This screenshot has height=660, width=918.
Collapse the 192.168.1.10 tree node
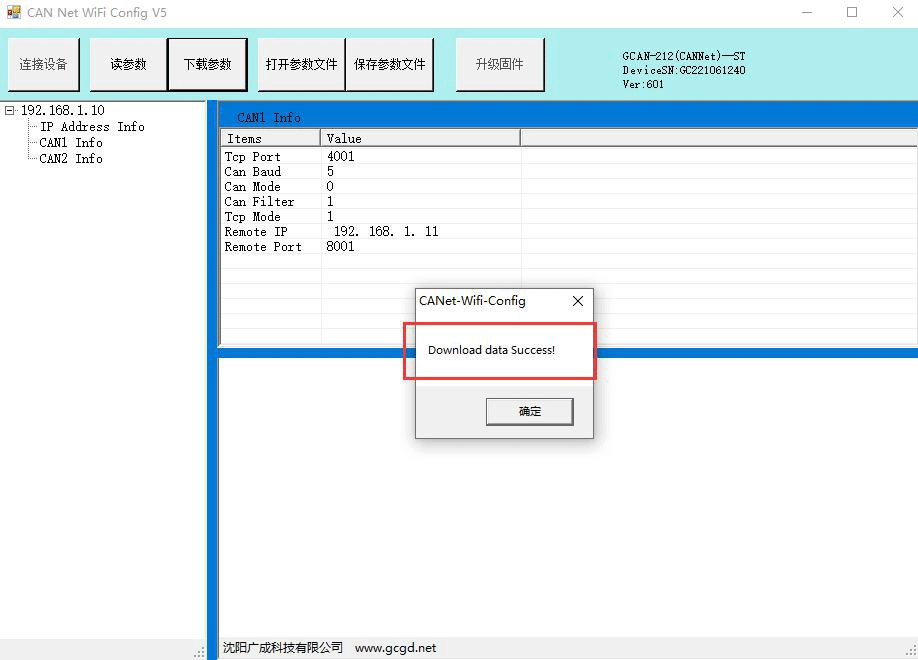click(x=10, y=111)
